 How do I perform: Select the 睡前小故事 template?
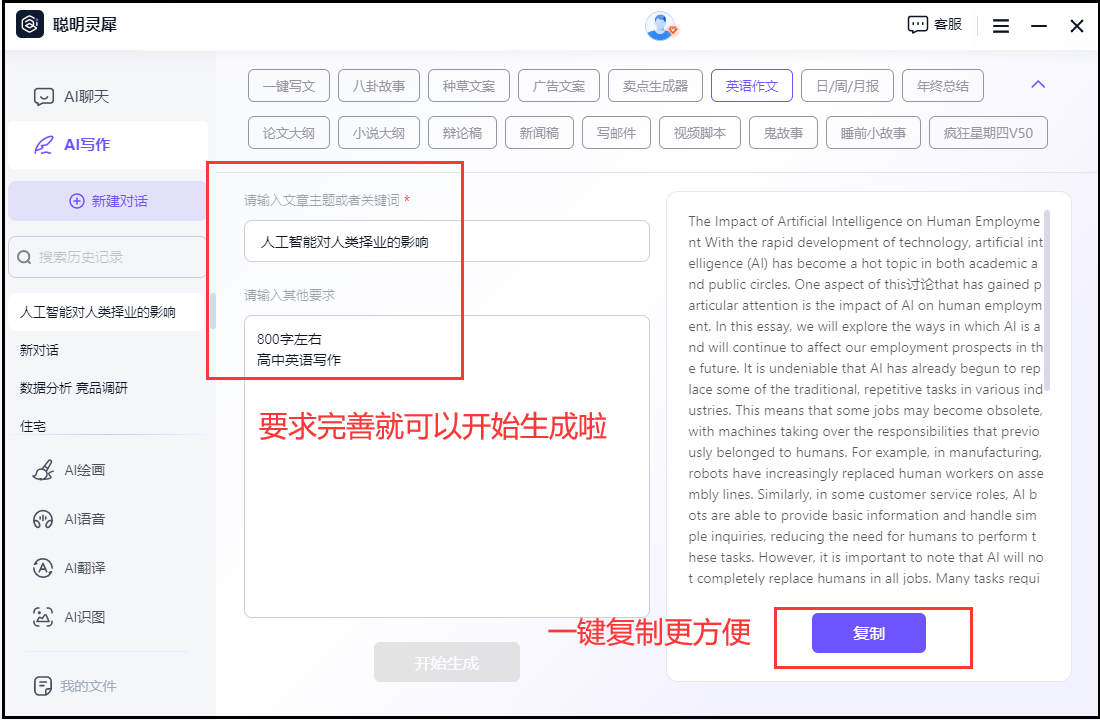click(873, 133)
